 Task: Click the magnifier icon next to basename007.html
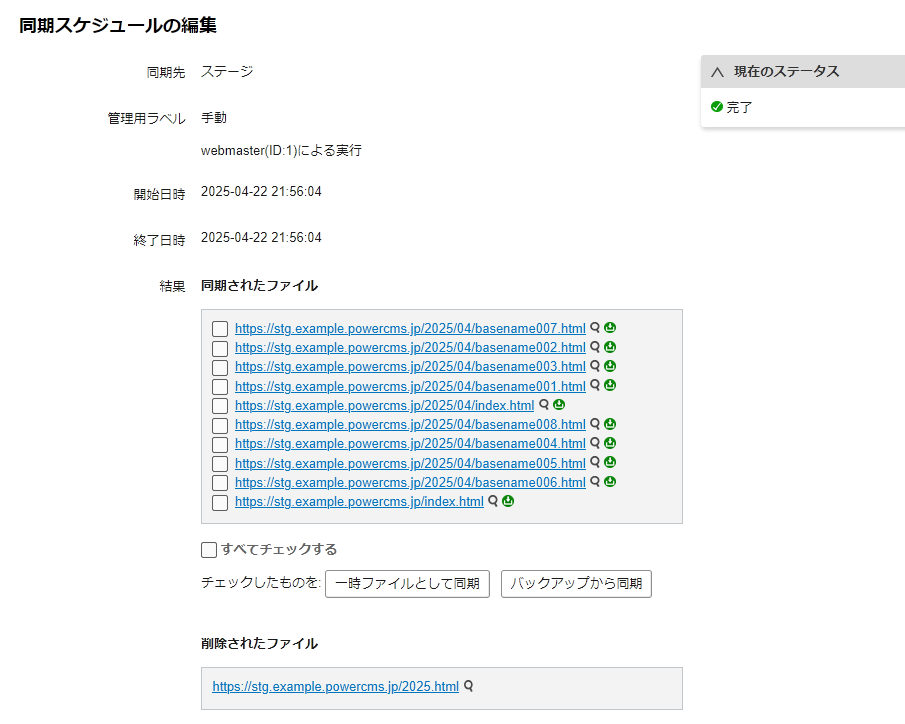pyautogui.click(x=595, y=328)
